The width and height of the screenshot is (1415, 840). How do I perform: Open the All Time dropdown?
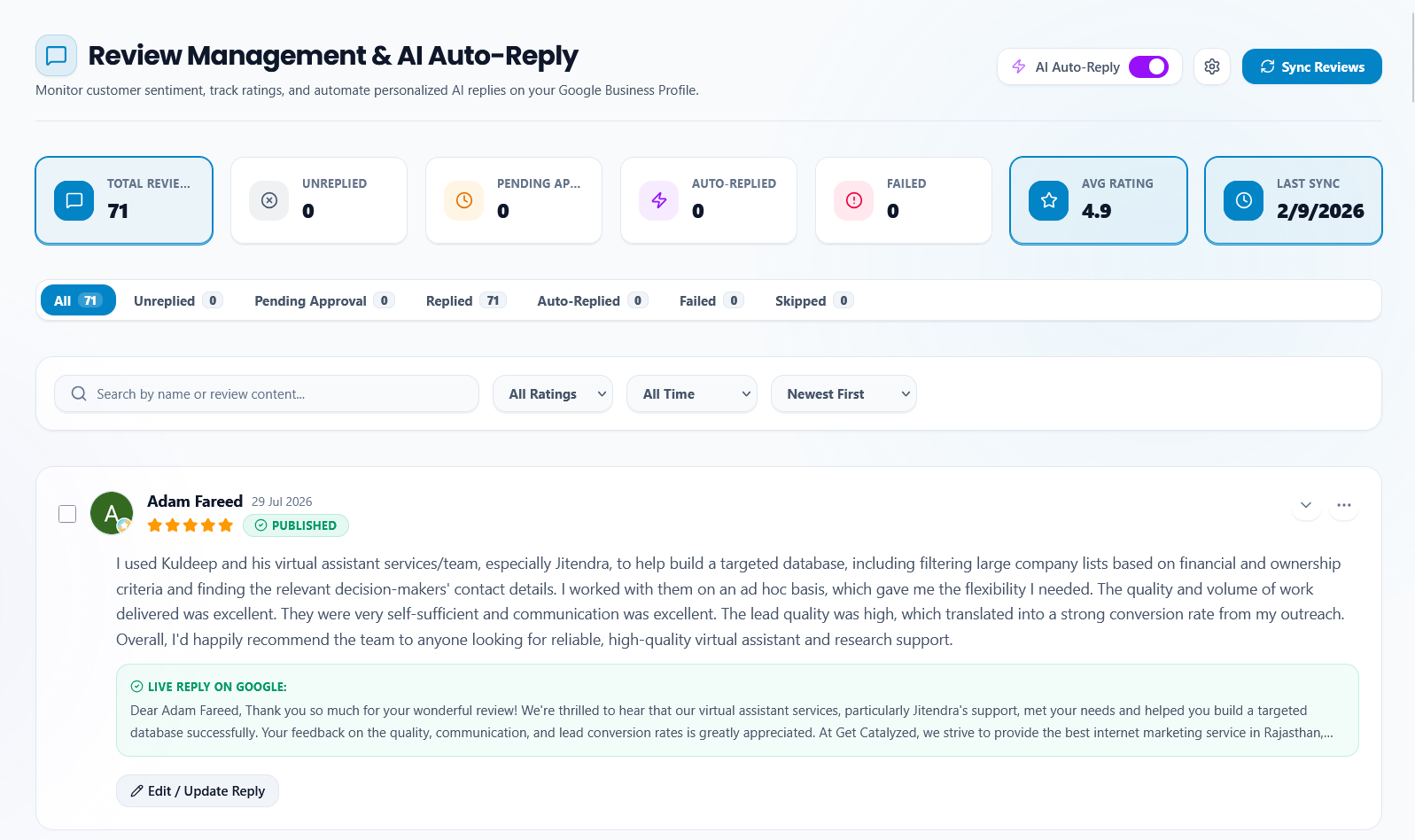(x=692, y=393)
